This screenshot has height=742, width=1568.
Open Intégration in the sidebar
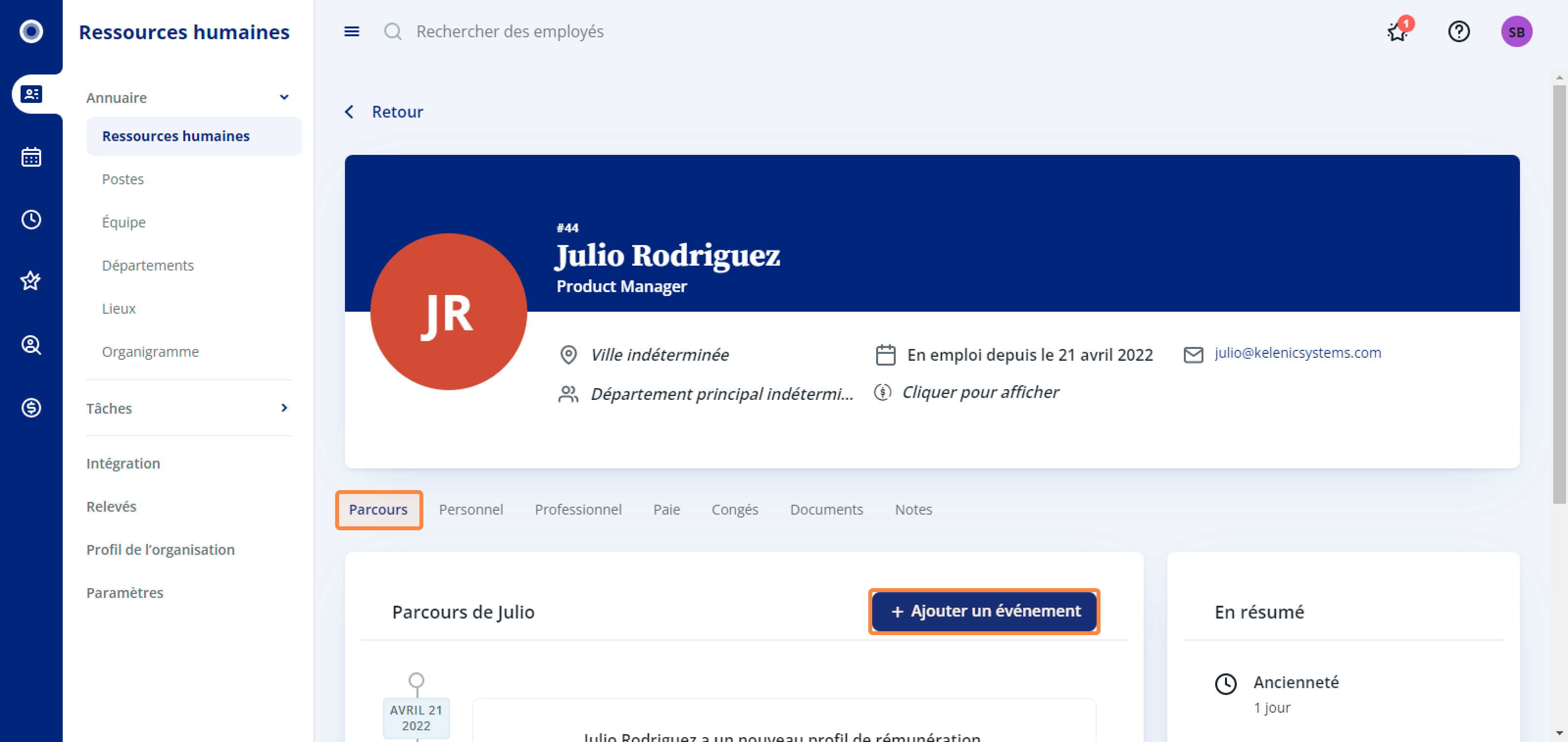(123, 464)
